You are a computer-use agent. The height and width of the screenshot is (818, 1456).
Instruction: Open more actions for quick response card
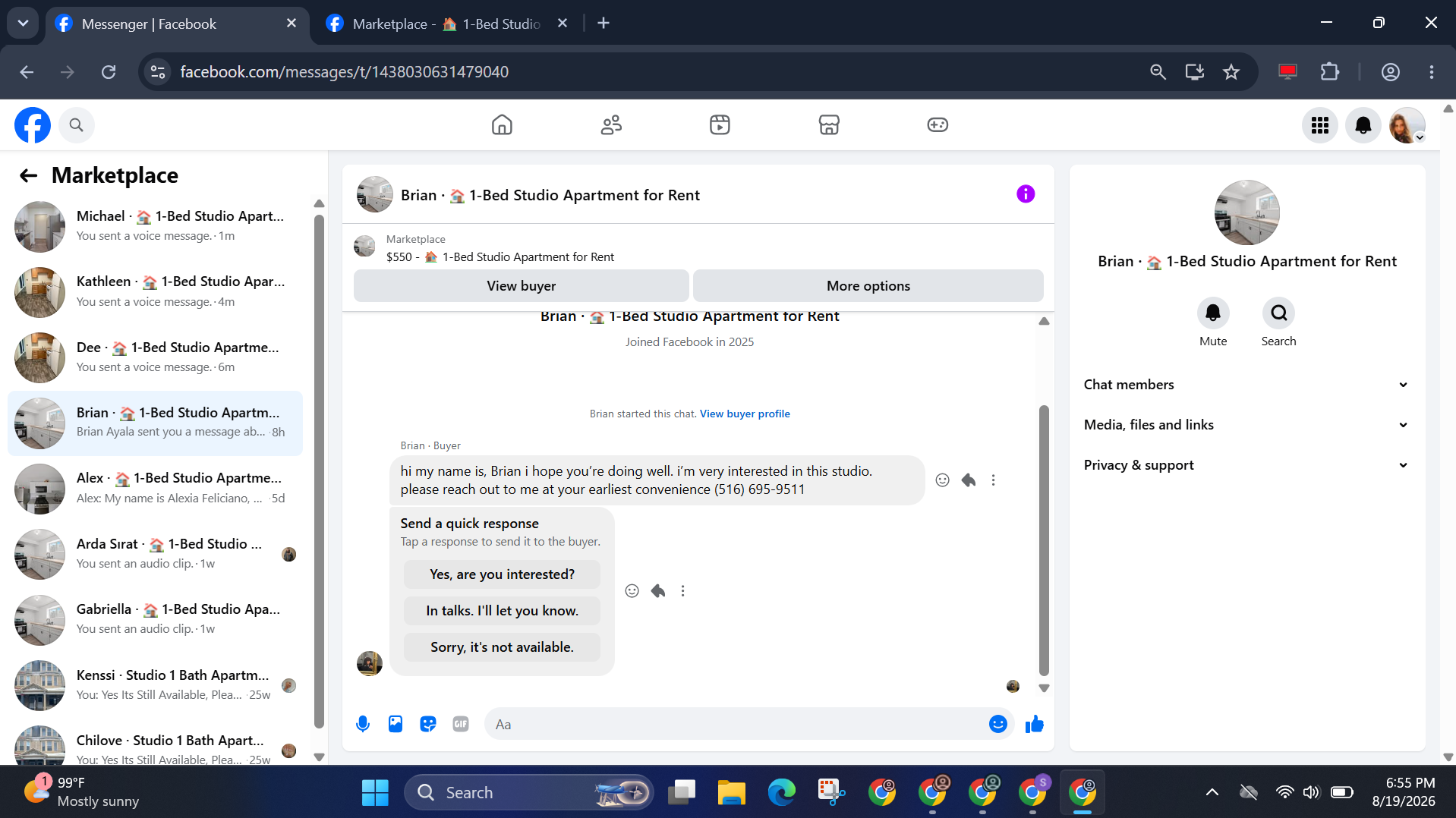point(682,591)
